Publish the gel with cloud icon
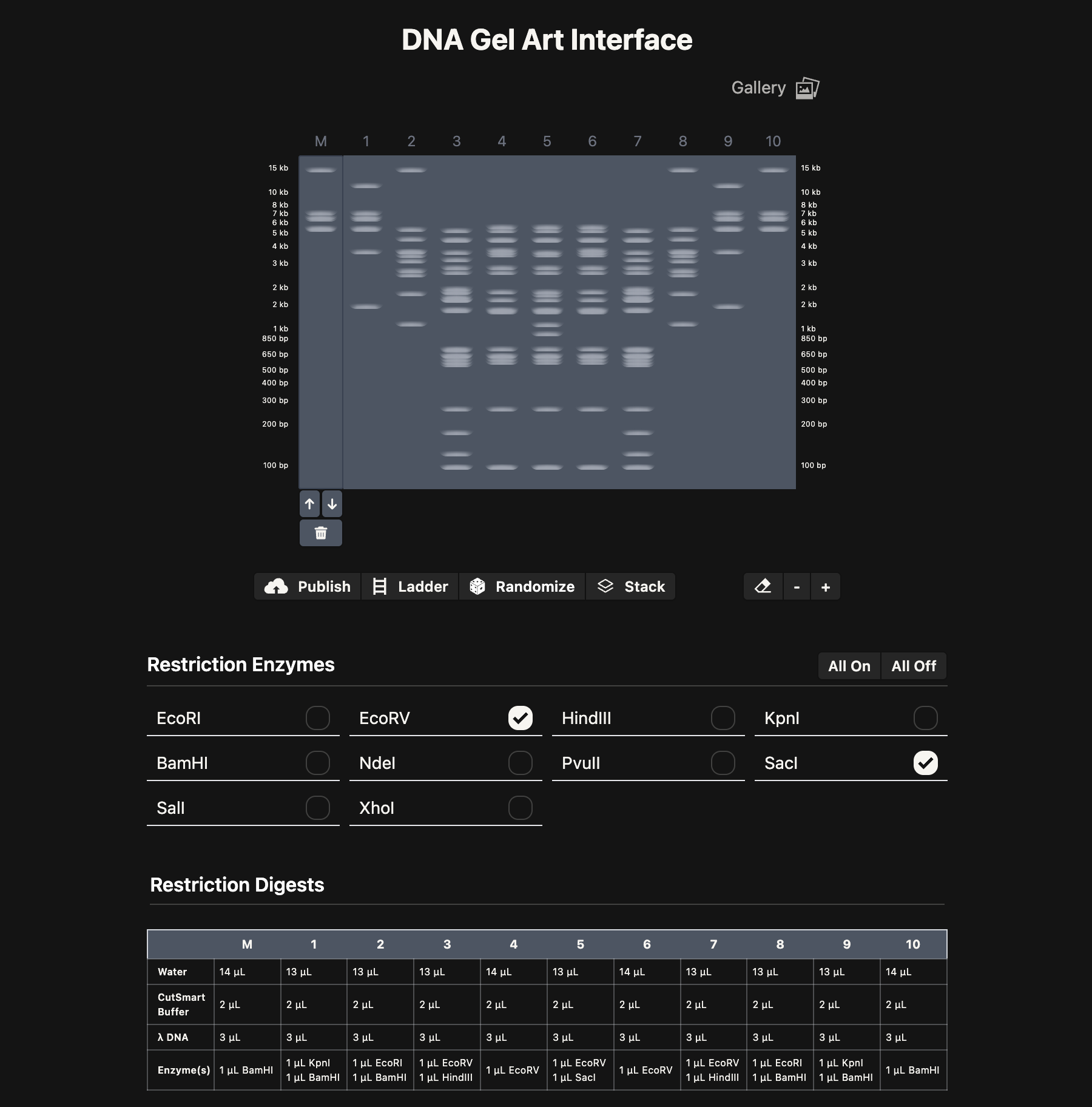This screenshot has width=1092, height=1107. coord(308,587)
